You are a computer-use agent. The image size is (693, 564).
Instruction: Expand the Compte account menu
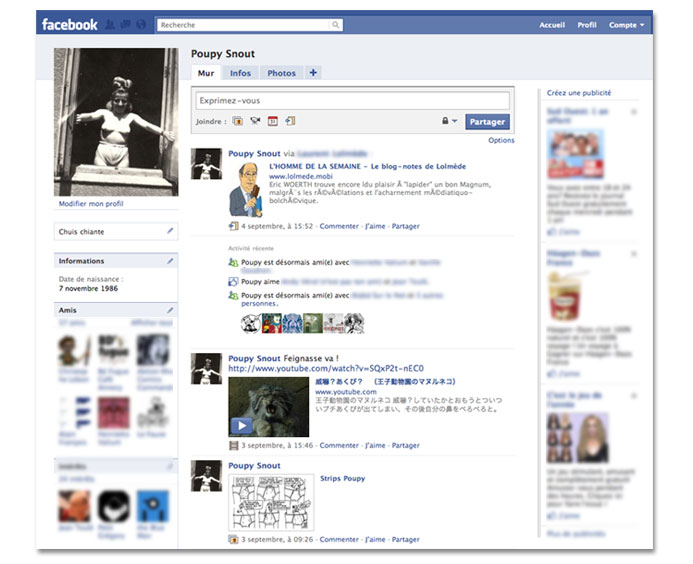pyautogui.click(x=627, y=25)
